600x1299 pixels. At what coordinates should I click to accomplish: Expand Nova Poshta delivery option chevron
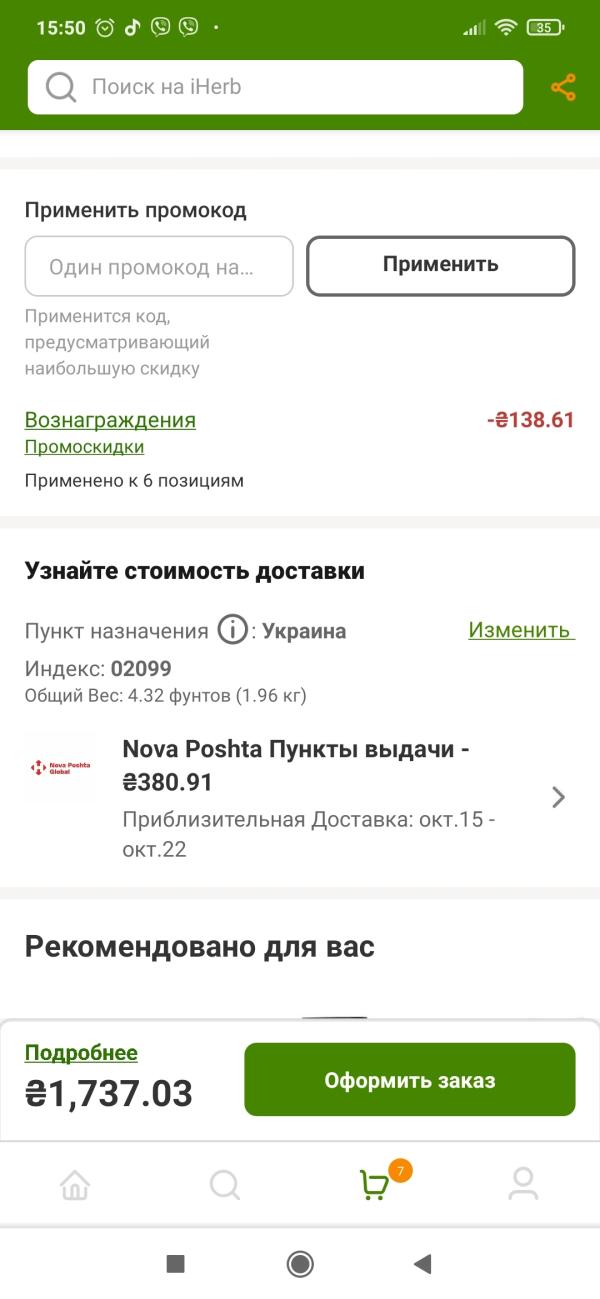click(559, 797)
